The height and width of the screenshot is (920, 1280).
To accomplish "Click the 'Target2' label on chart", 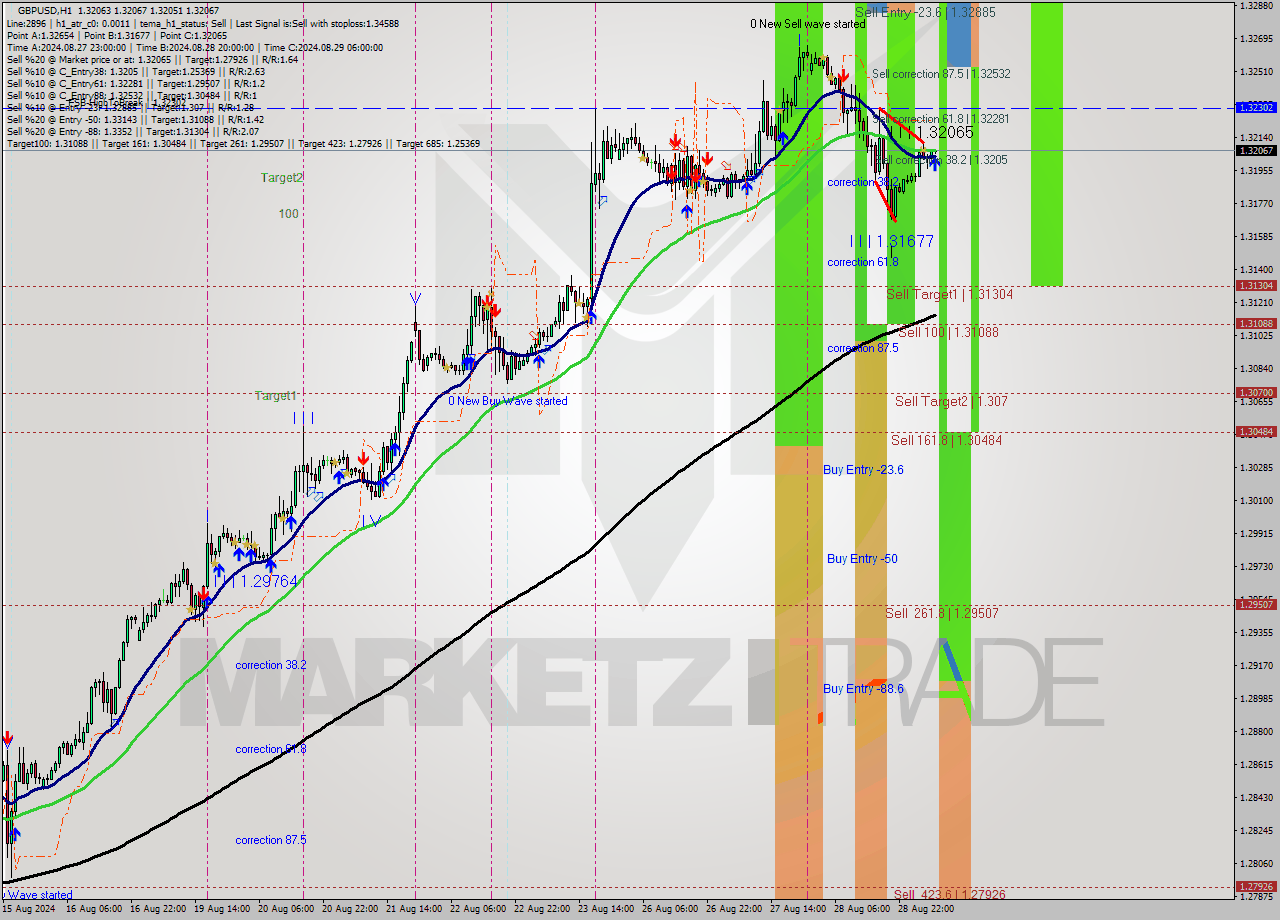I will pos(282,178).
